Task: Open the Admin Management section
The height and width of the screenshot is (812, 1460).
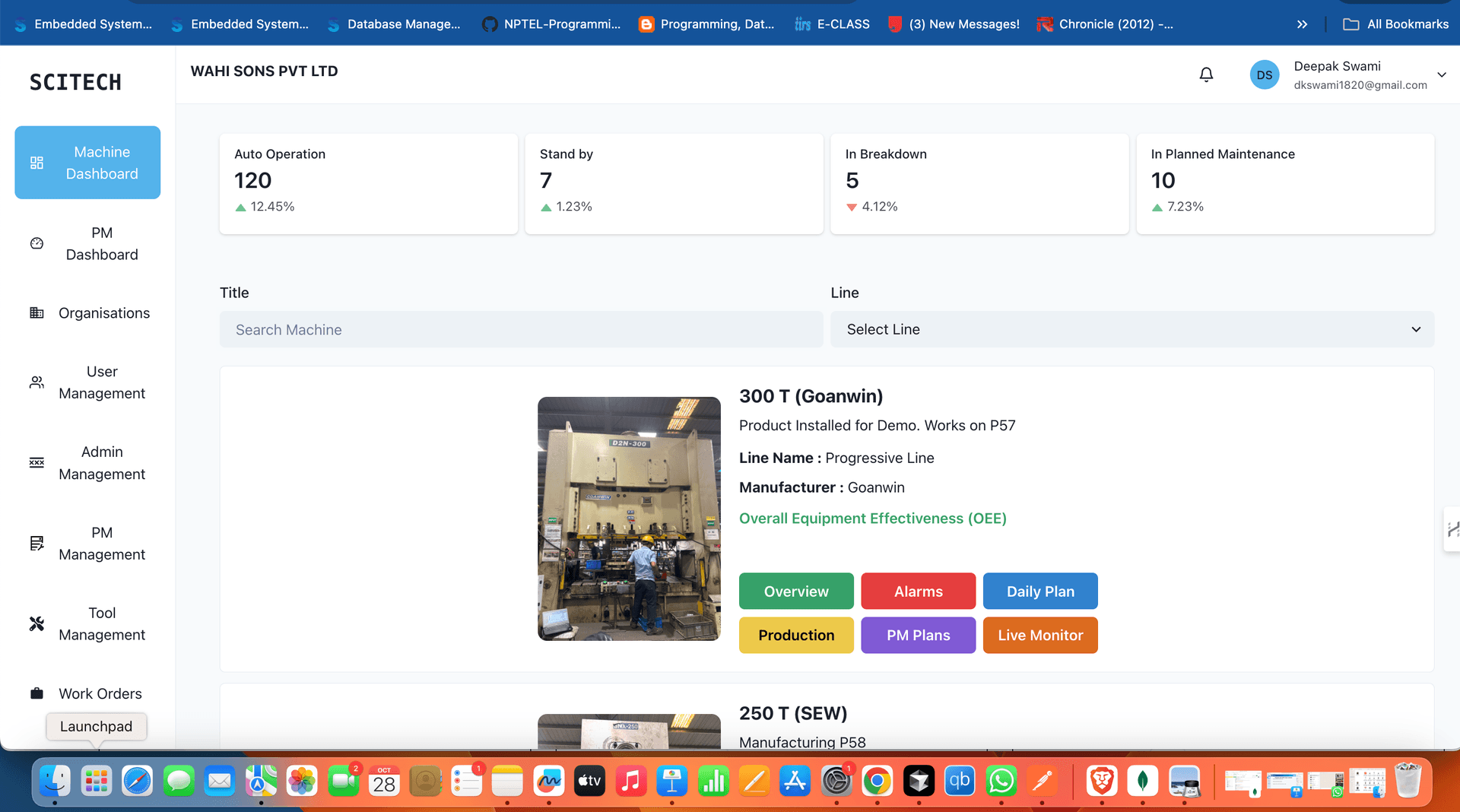Action: click(x=36, y=462)
